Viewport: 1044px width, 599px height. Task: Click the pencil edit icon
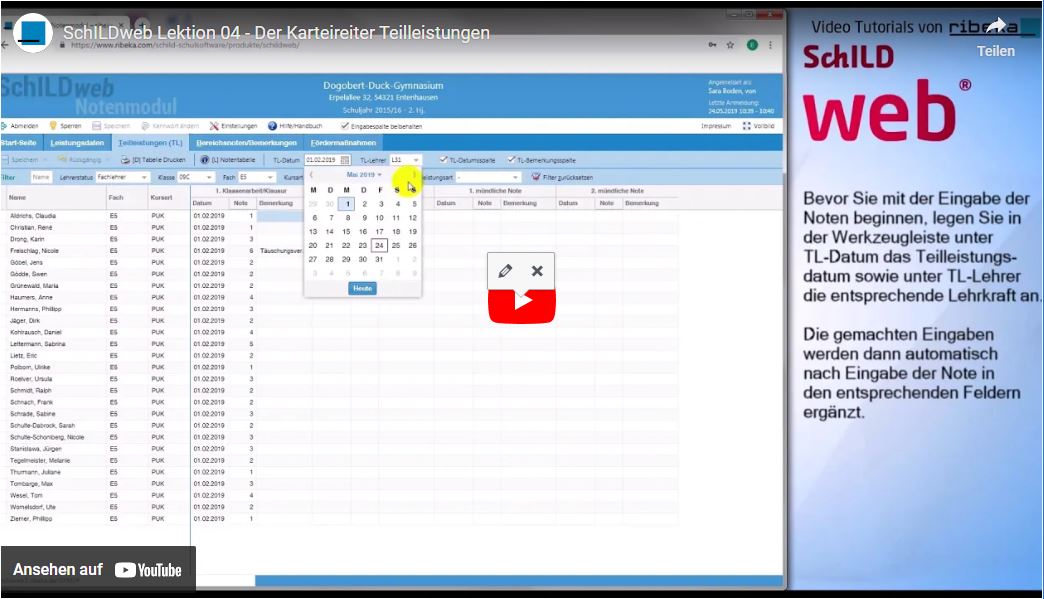[x=505, y=271]
